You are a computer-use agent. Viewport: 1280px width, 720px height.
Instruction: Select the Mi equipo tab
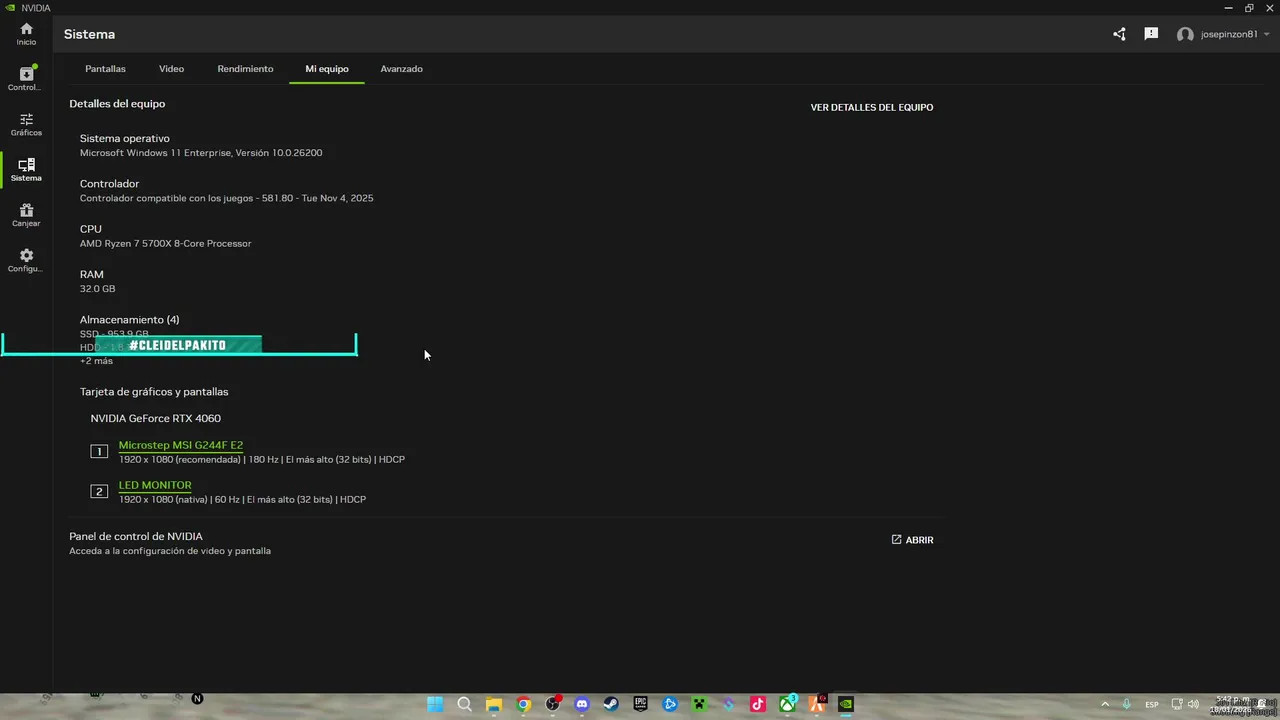327,69
